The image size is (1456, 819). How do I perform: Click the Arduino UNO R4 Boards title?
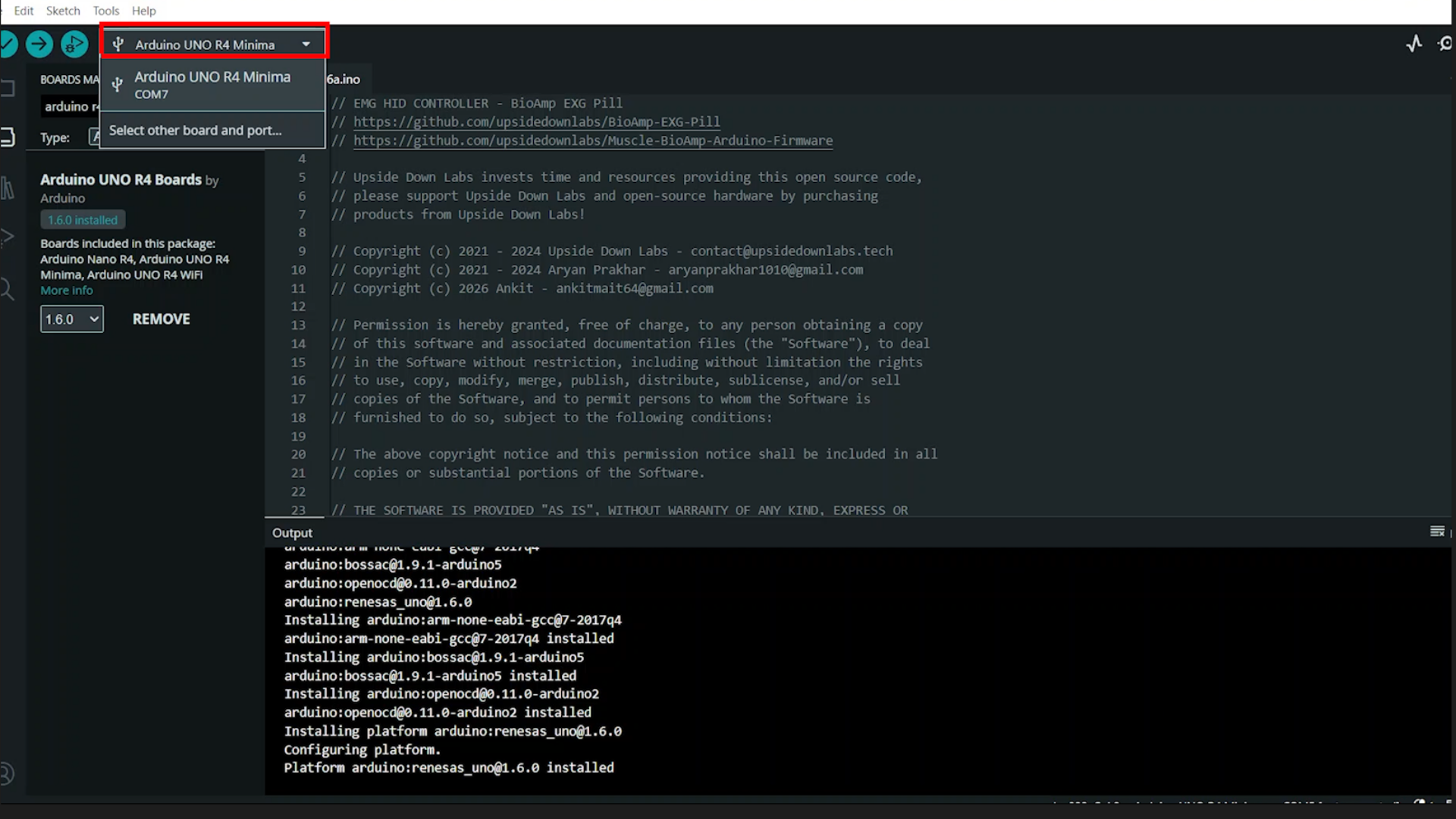coord(121,180)
